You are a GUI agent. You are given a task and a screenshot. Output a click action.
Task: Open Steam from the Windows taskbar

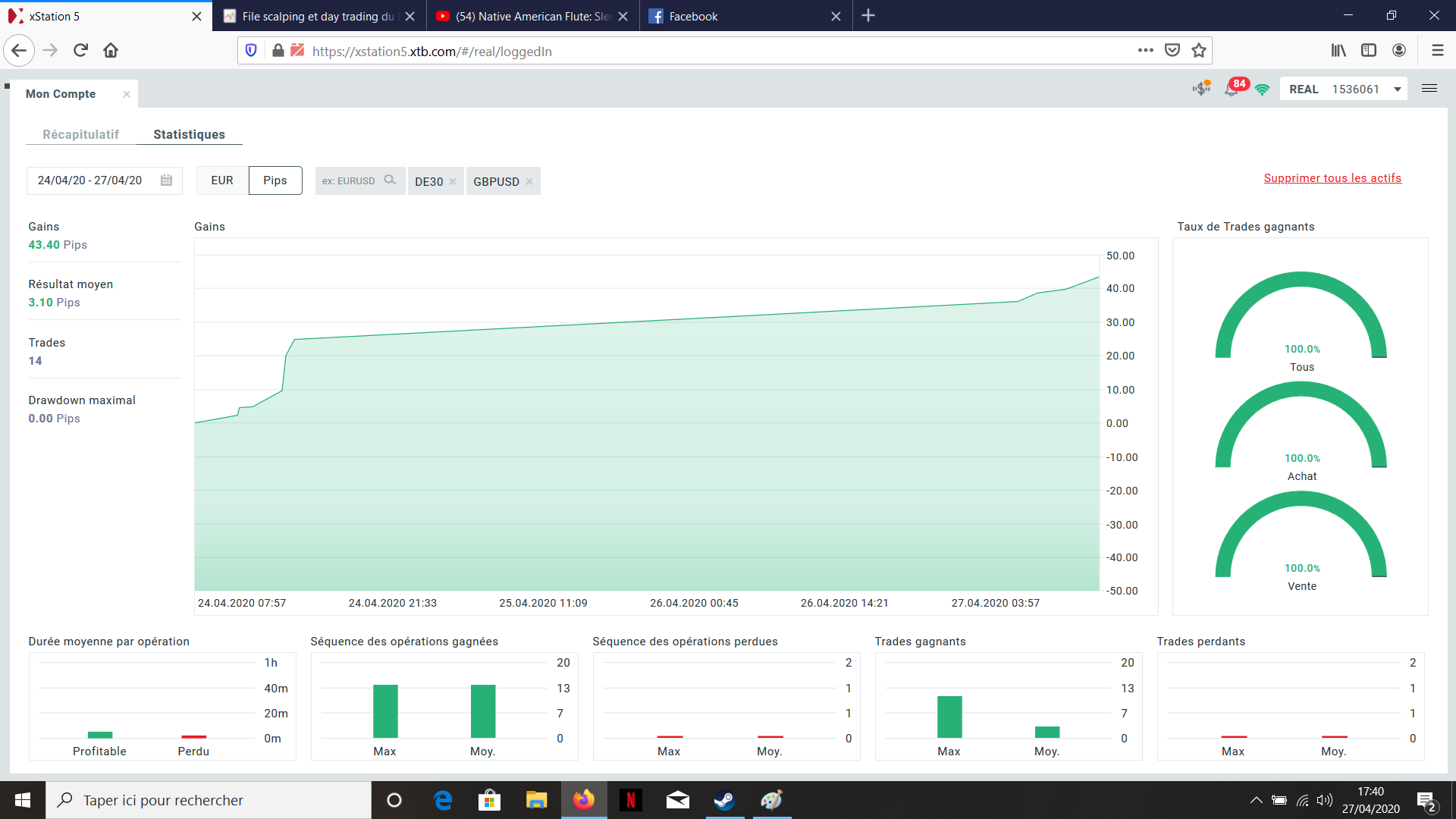point(724,800)
